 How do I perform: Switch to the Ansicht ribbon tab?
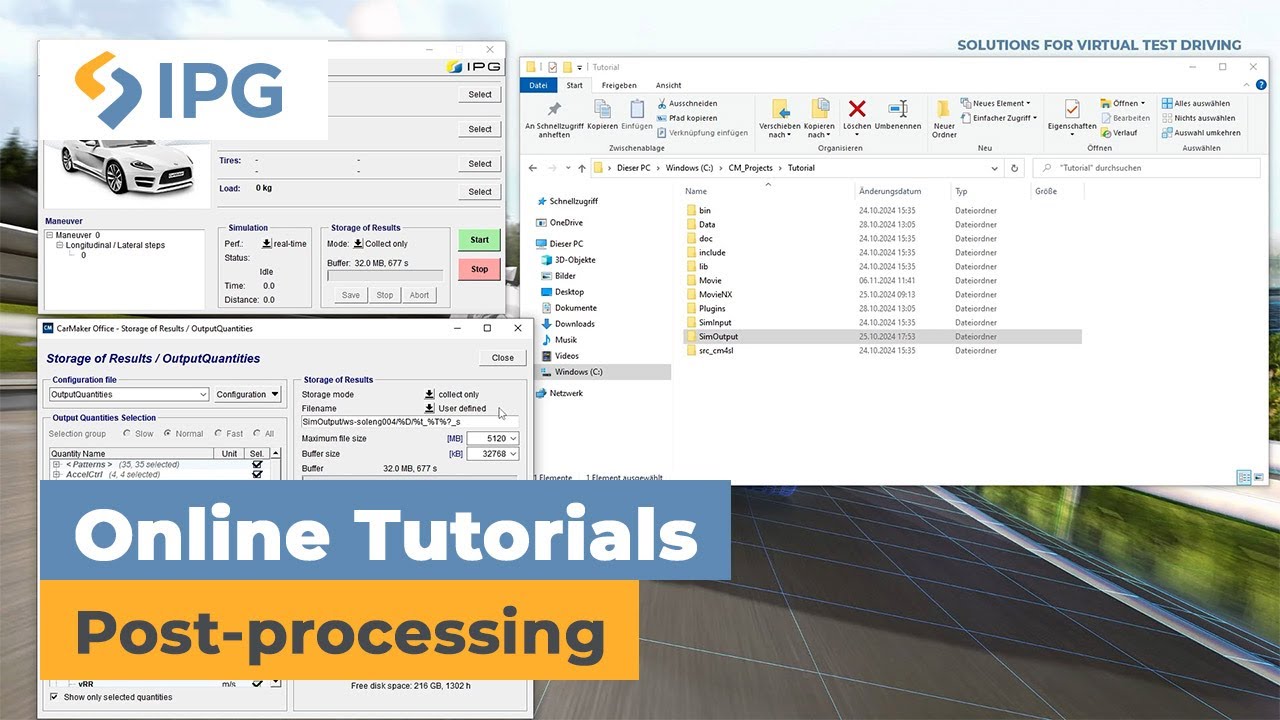tap(669, 85)
